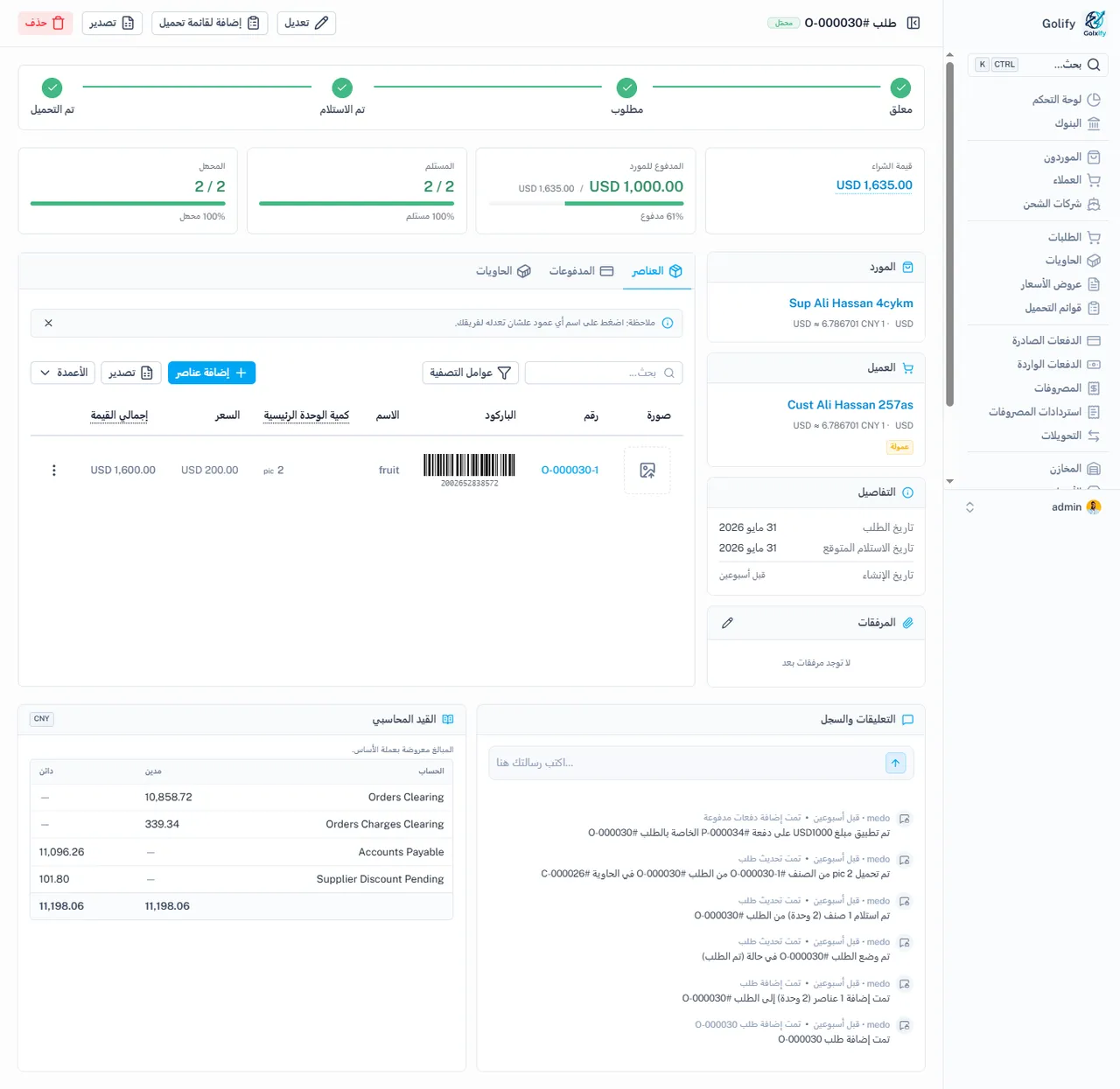Image resolution: width=1120 pixels, height=1089 pixels.
Task: Click the تم التحميل step checkmark
Action: [52, 87]
